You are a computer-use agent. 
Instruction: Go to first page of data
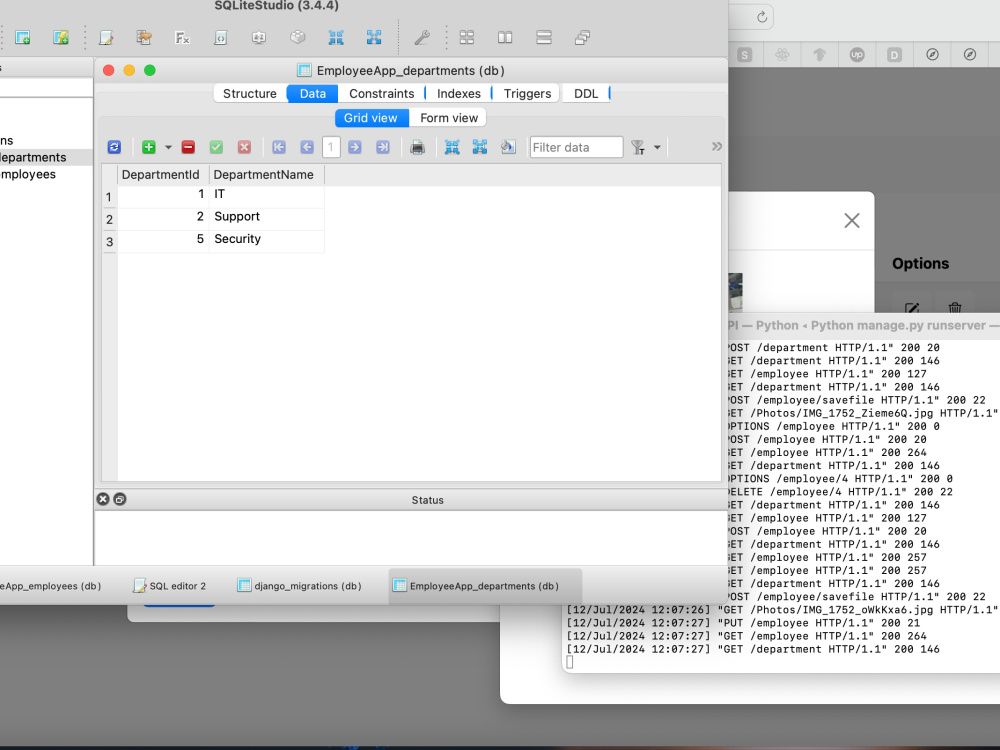click(279, 147)
